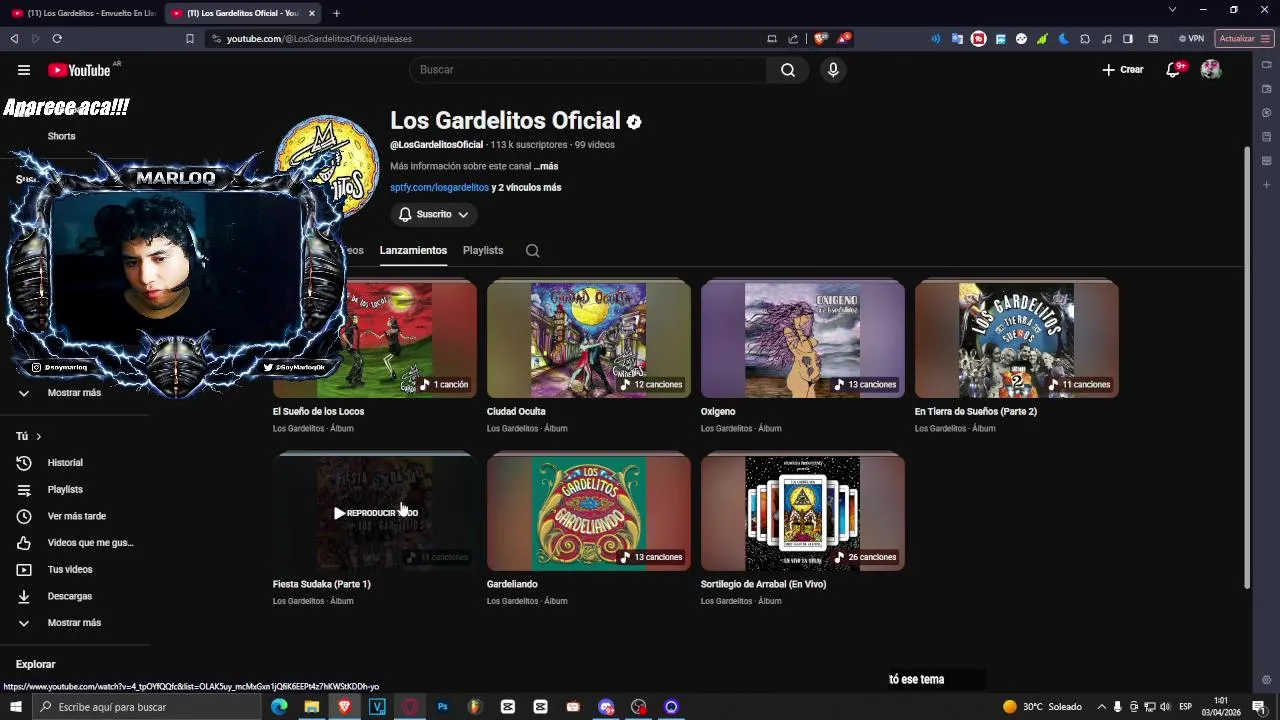The height and width of the screenshot is (720, 1280).
Task: Expand the Tú section chevron
Action: [38, 437]
